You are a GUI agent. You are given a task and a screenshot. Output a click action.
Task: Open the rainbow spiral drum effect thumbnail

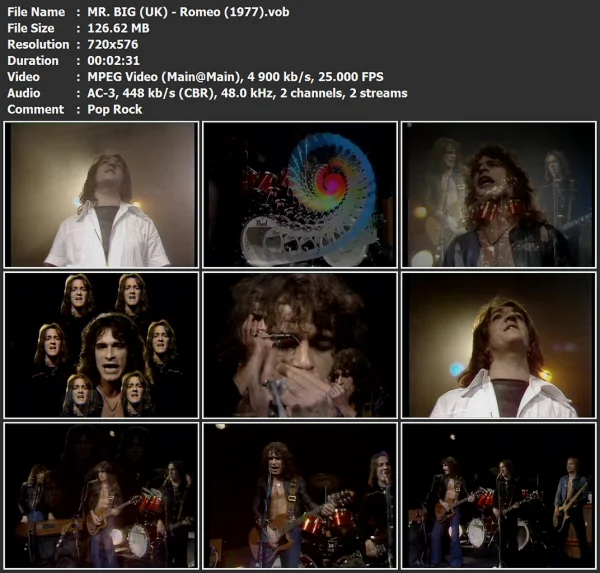[x=300, y=194]
